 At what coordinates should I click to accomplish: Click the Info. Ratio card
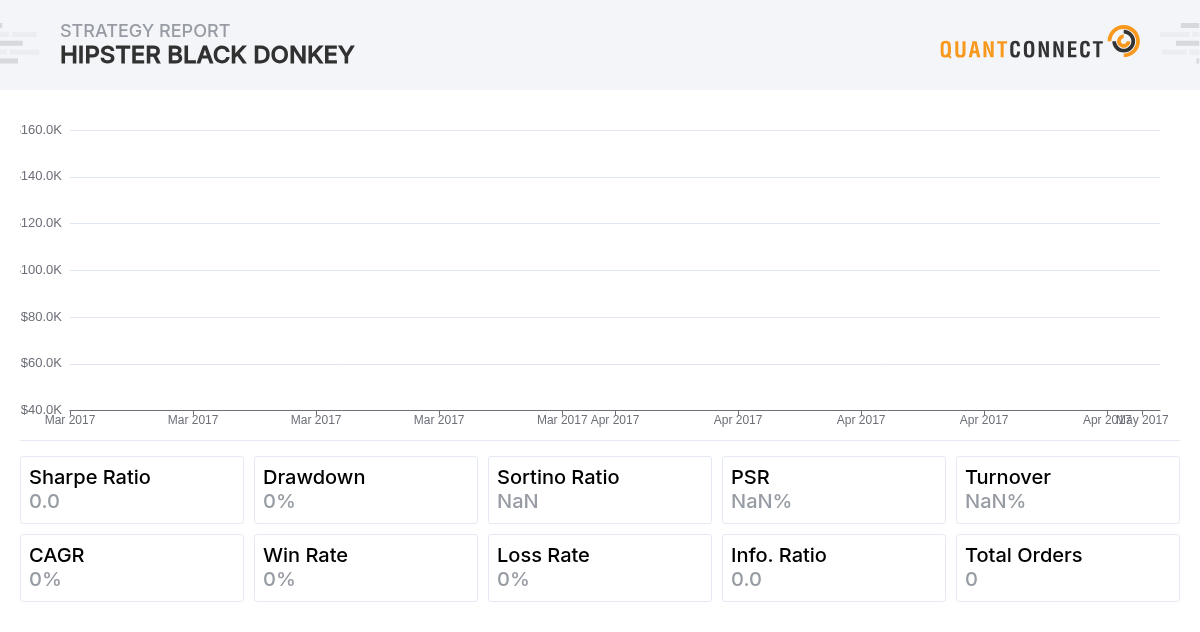click(834, 568)
